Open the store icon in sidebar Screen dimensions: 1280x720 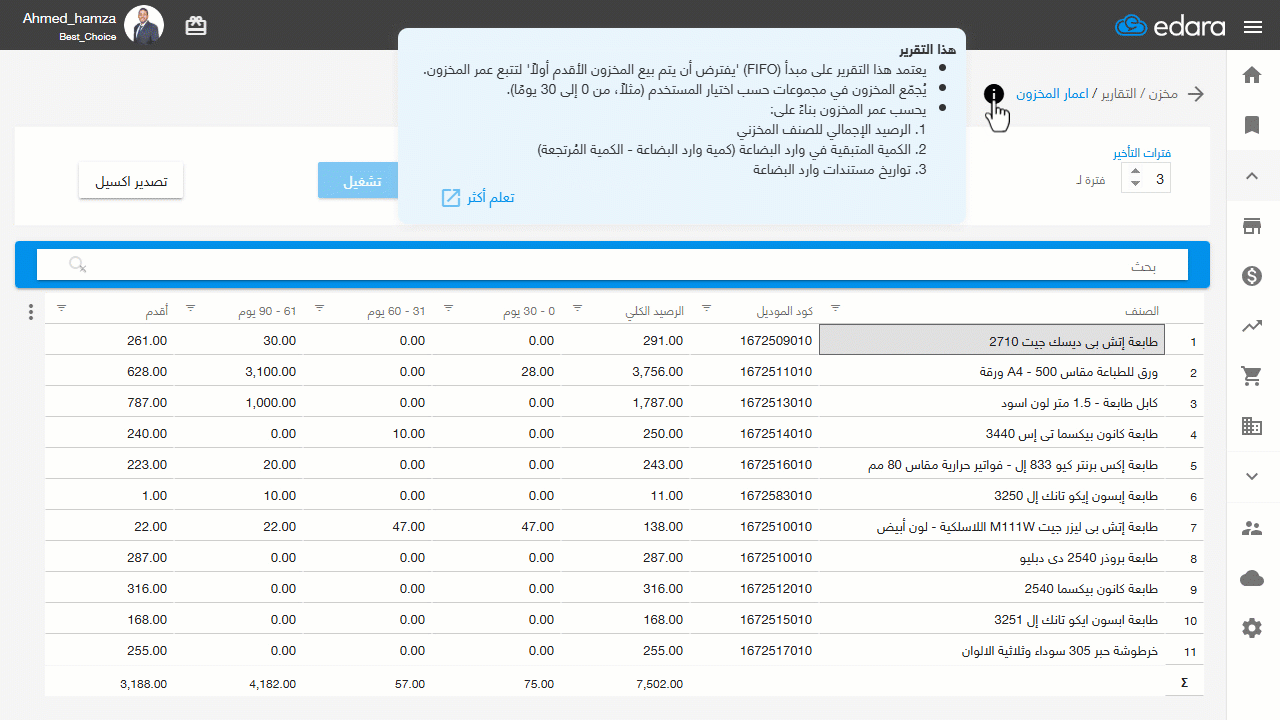pyautogui.click(x=1251, y=226)
